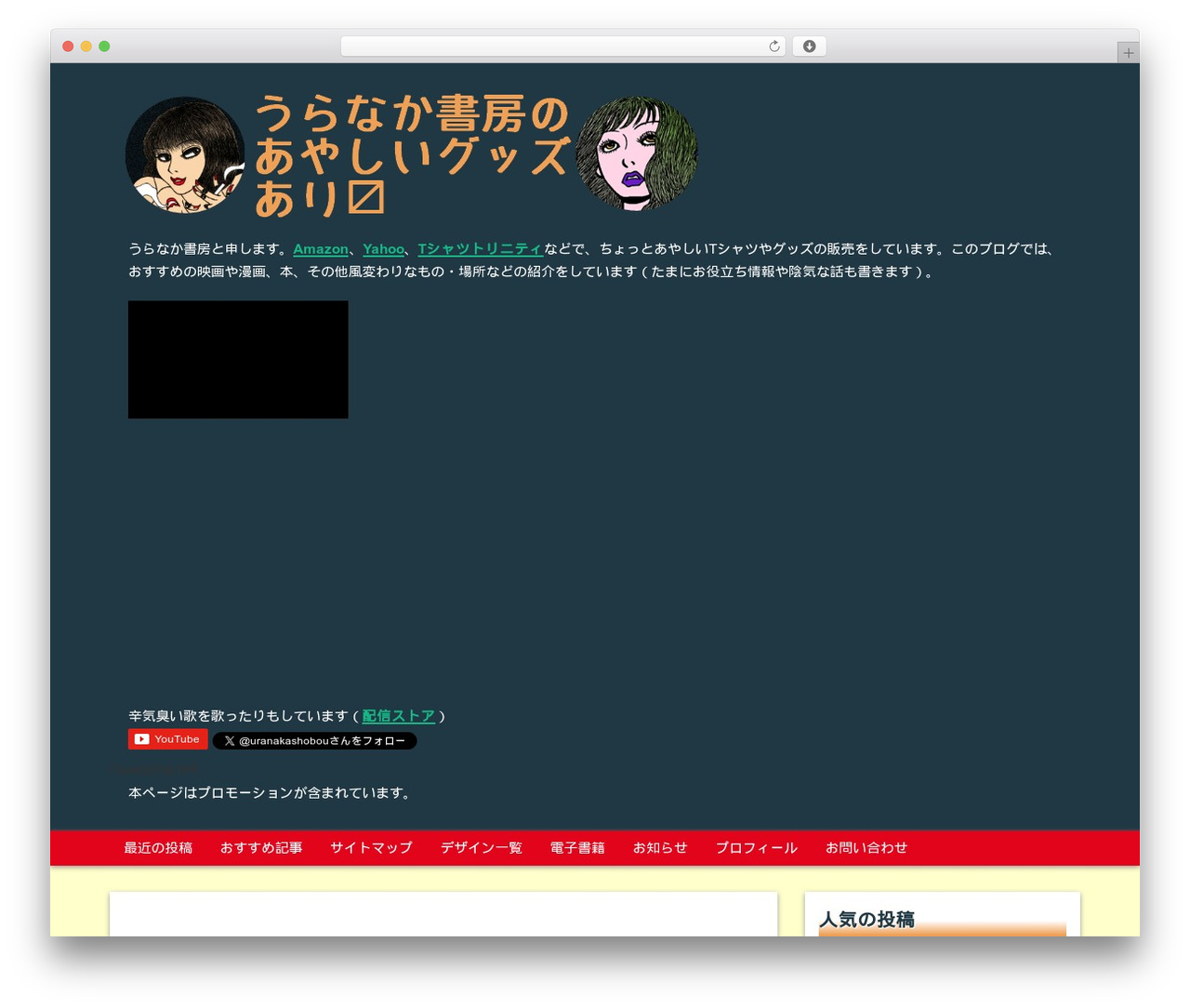The height and width of the screenshot is (1008, 1190).
Task: Open おすすめ記事 menu item
Action: tap(261, 848)
